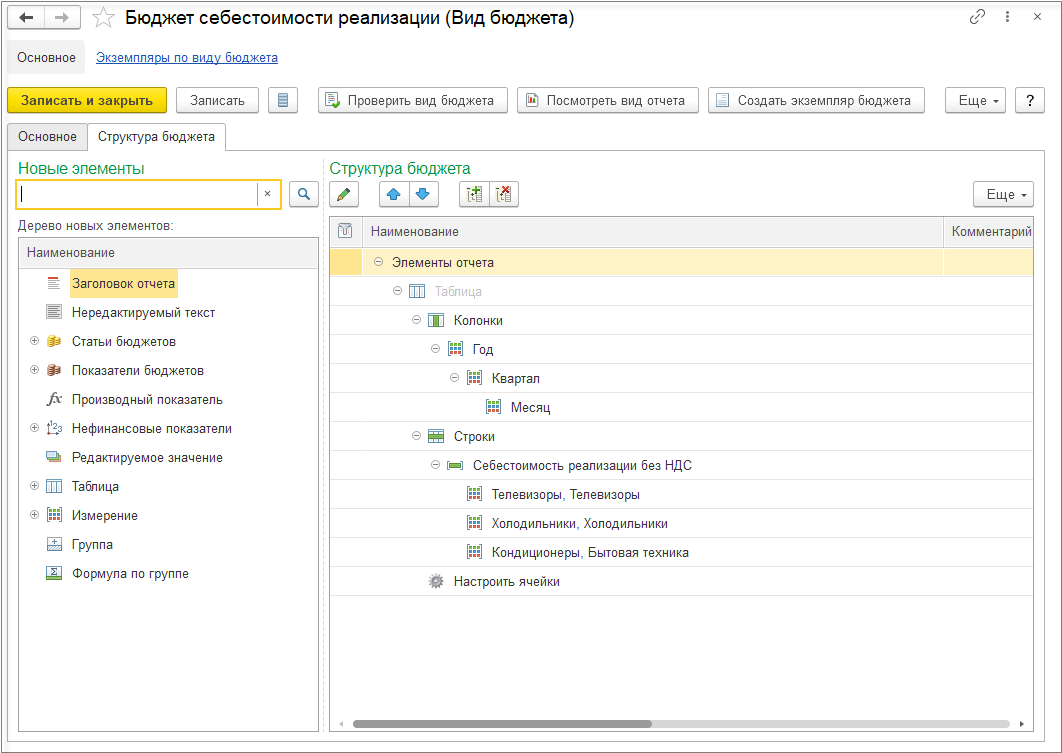1062x753 pixels.
Task: Click the question mark help button
Action: 1029,100
